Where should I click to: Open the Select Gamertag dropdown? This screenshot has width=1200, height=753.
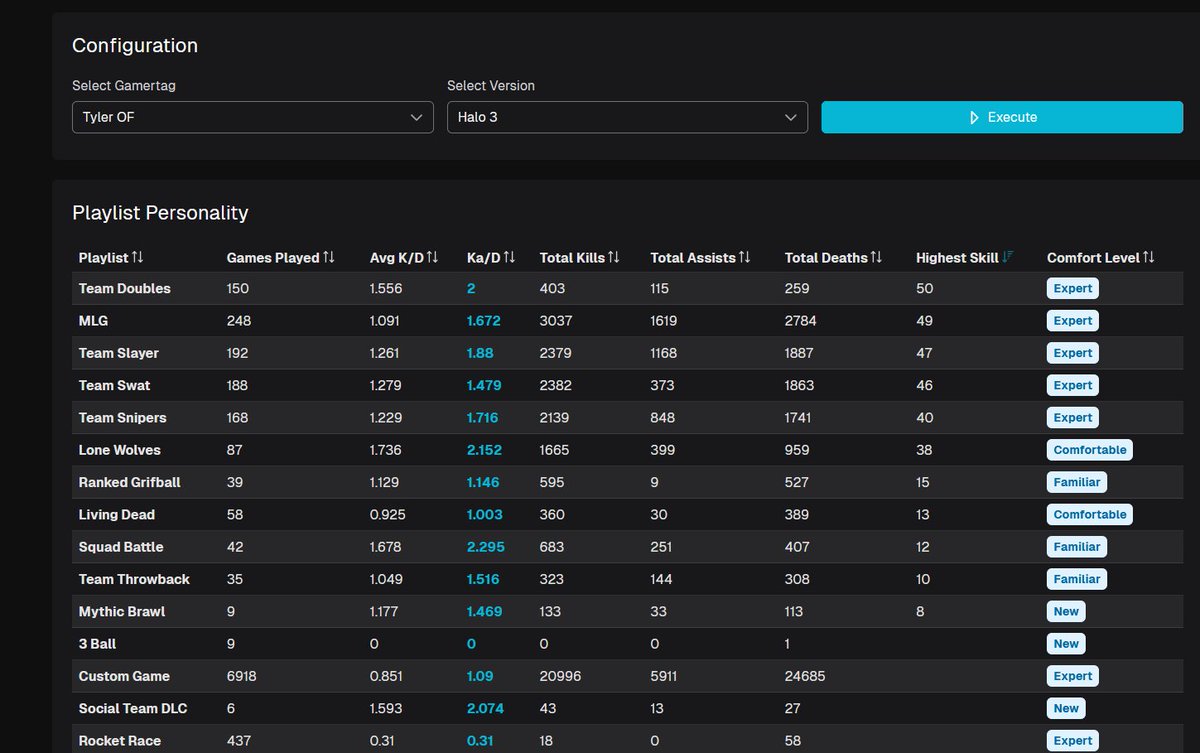point(253,117)
